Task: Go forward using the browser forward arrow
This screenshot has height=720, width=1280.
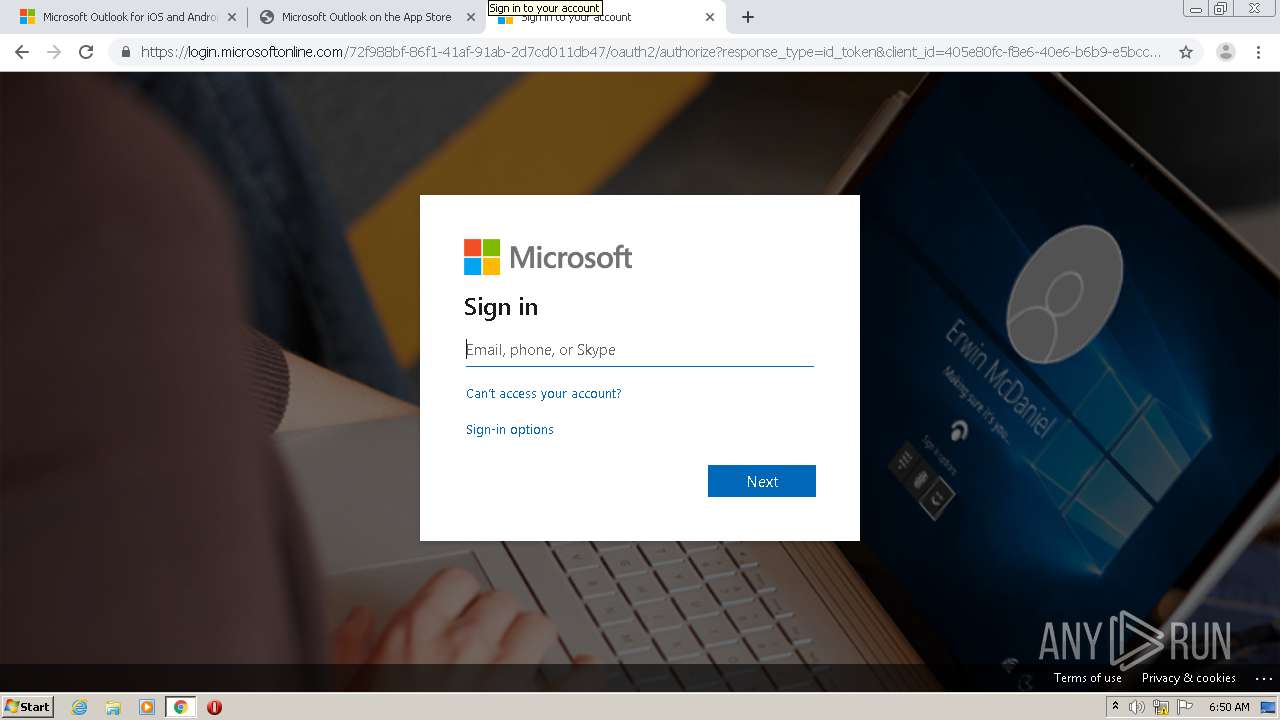Action: click(54, 52)
